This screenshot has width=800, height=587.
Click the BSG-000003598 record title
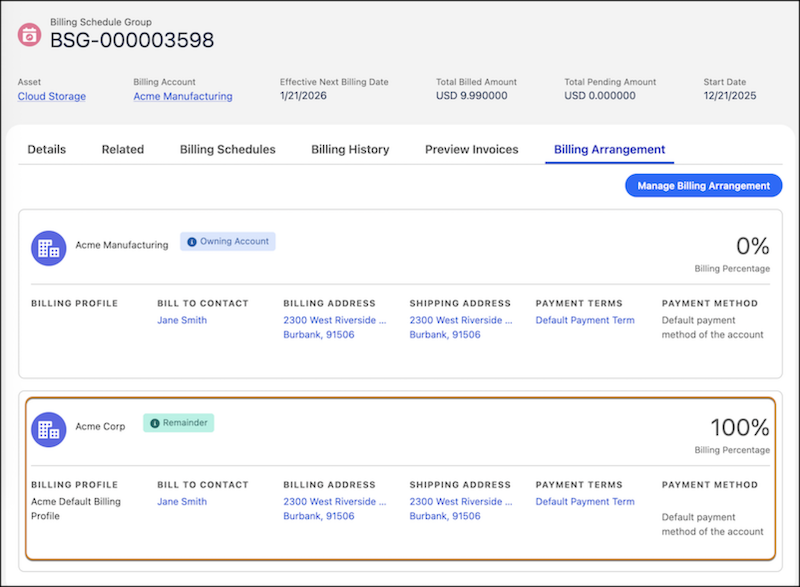coord(132,40)
